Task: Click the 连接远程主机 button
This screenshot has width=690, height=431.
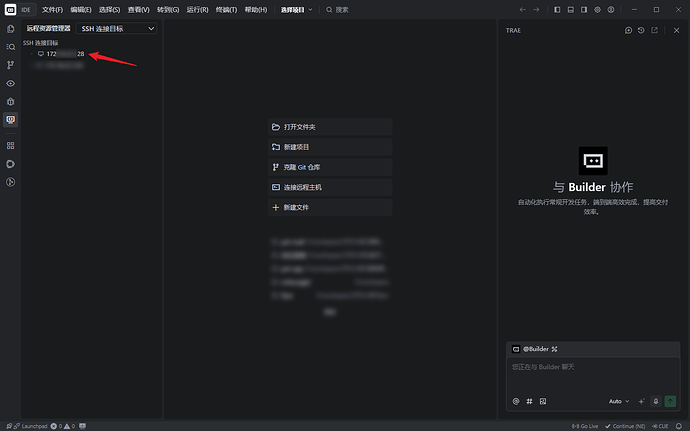Action: coord(330,187)
